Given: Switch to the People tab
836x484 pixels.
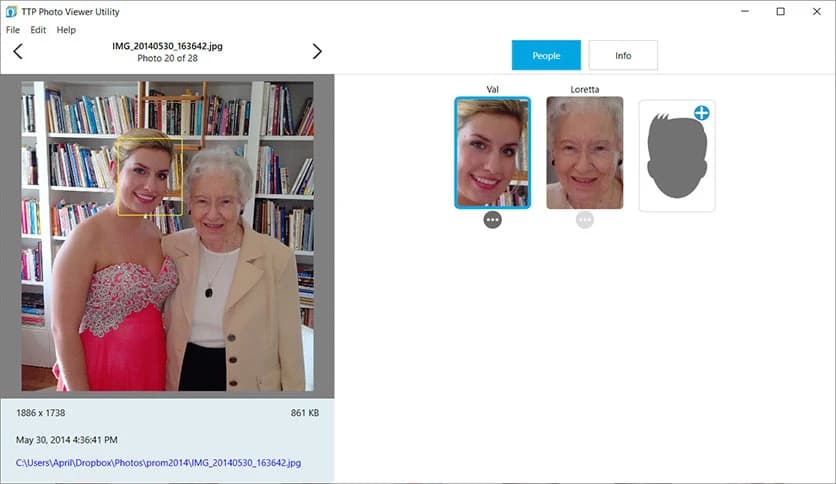Looking at the screenshot, I should coord(546,55).
